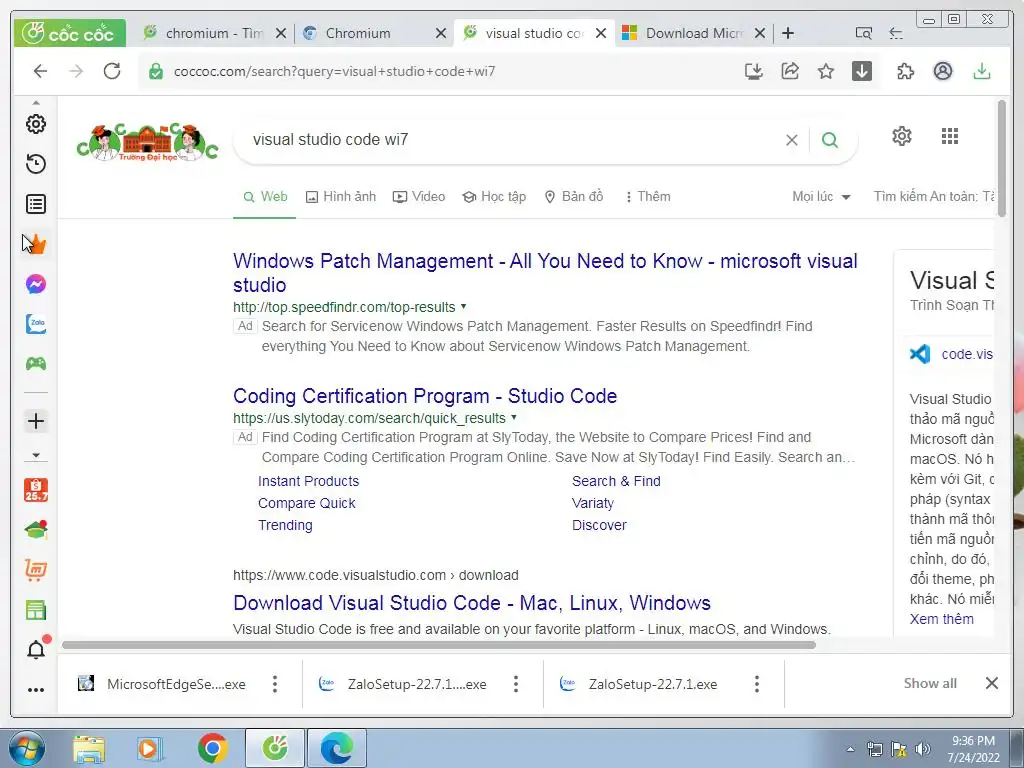This screenshot has width=1024, height=768.
Task: Select the Hình ảnh search filter
Action: (341, 197)
